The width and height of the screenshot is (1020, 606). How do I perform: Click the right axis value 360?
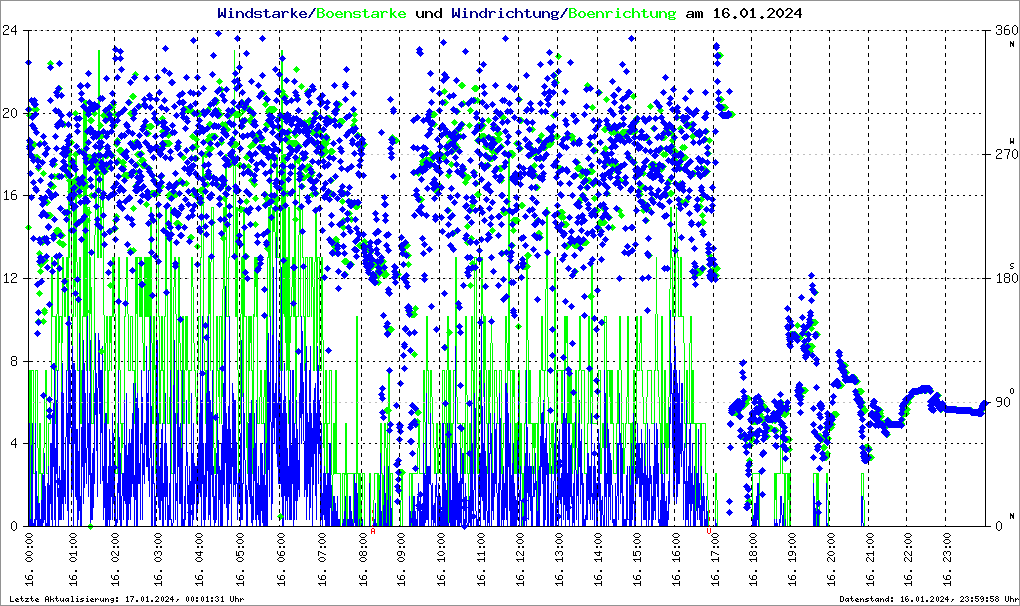pos(1007,30)
